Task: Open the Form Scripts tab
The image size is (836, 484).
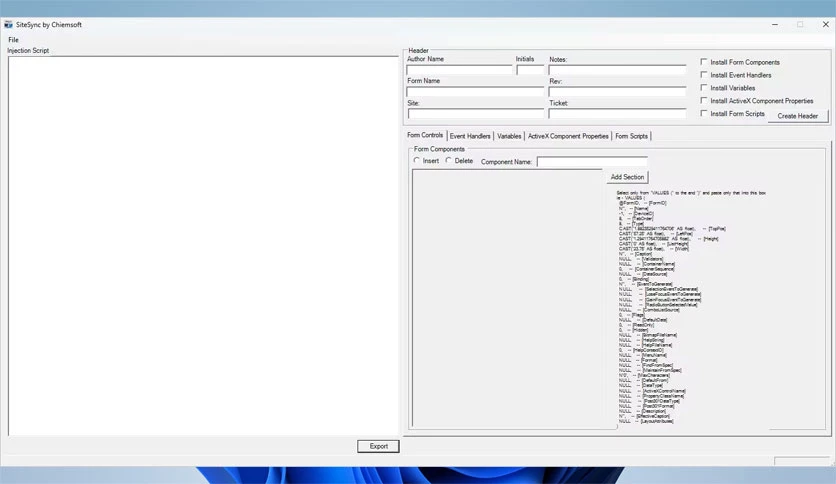Action: point(631,136)
